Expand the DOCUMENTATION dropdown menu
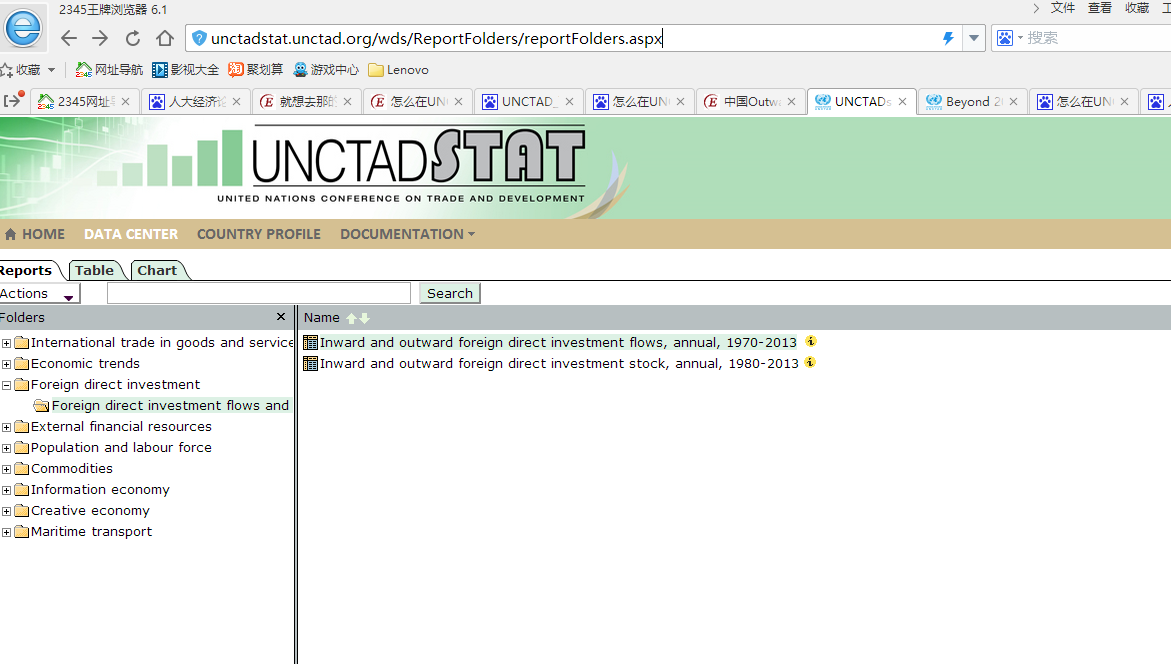The width and height of the screenshot is (1171, 664). click(408, 234)
